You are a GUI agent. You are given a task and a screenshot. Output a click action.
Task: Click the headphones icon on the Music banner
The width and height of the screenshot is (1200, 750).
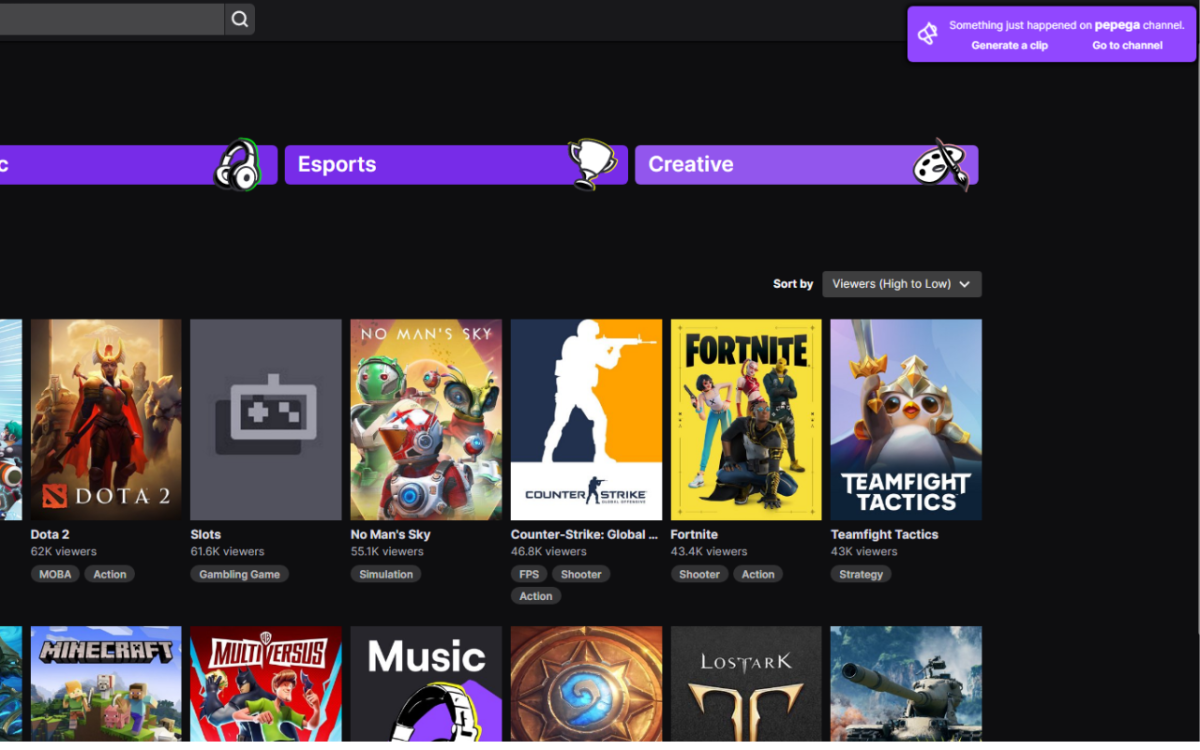(237, 165)
